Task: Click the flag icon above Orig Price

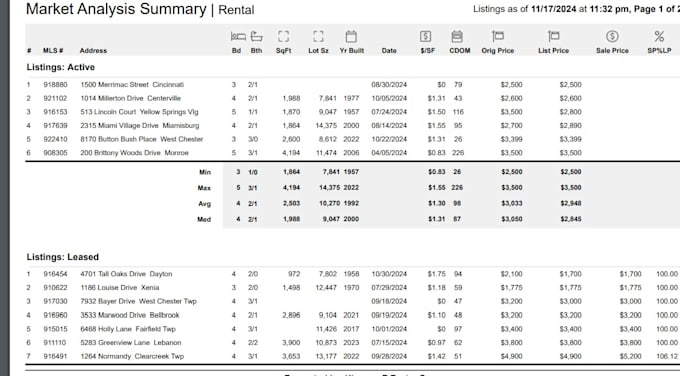Action: click(x=498, y=36)
